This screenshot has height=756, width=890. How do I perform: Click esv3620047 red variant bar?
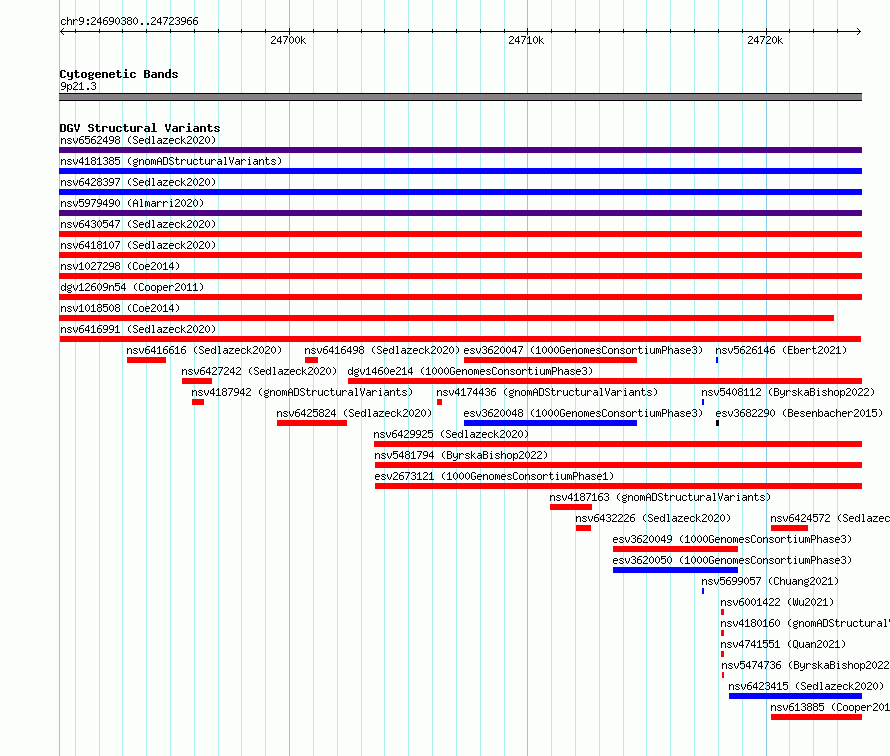[x=550, y=360]
